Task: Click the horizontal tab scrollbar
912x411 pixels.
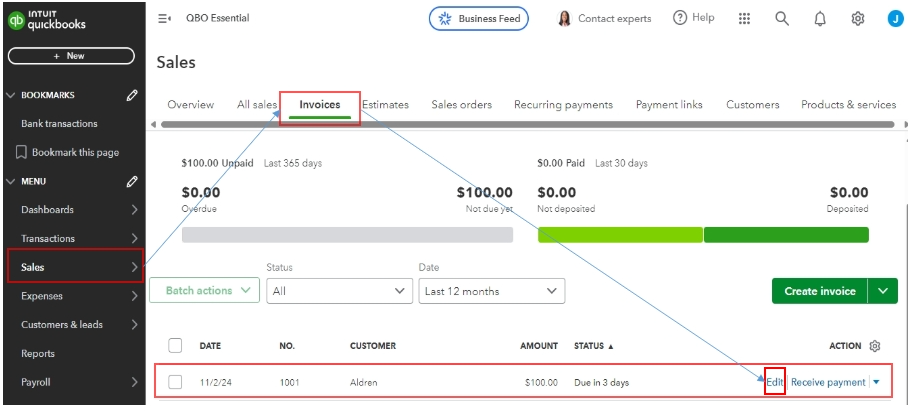Action: (520, 124)
